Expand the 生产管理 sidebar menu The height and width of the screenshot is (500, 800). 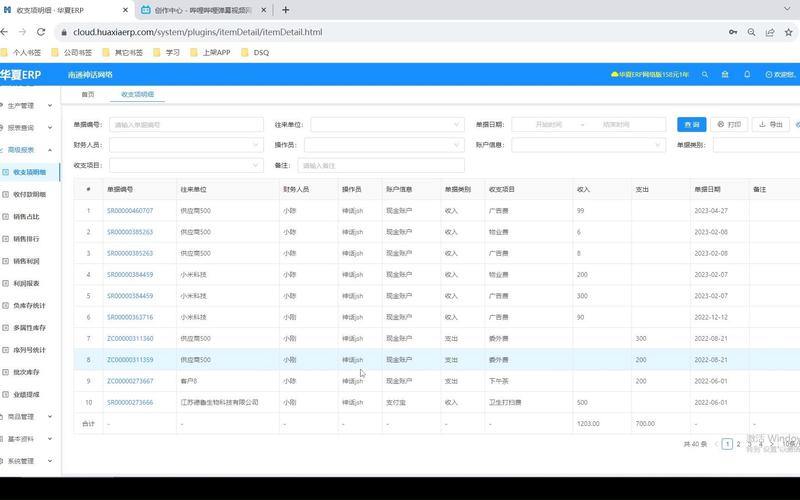(29, 105)
